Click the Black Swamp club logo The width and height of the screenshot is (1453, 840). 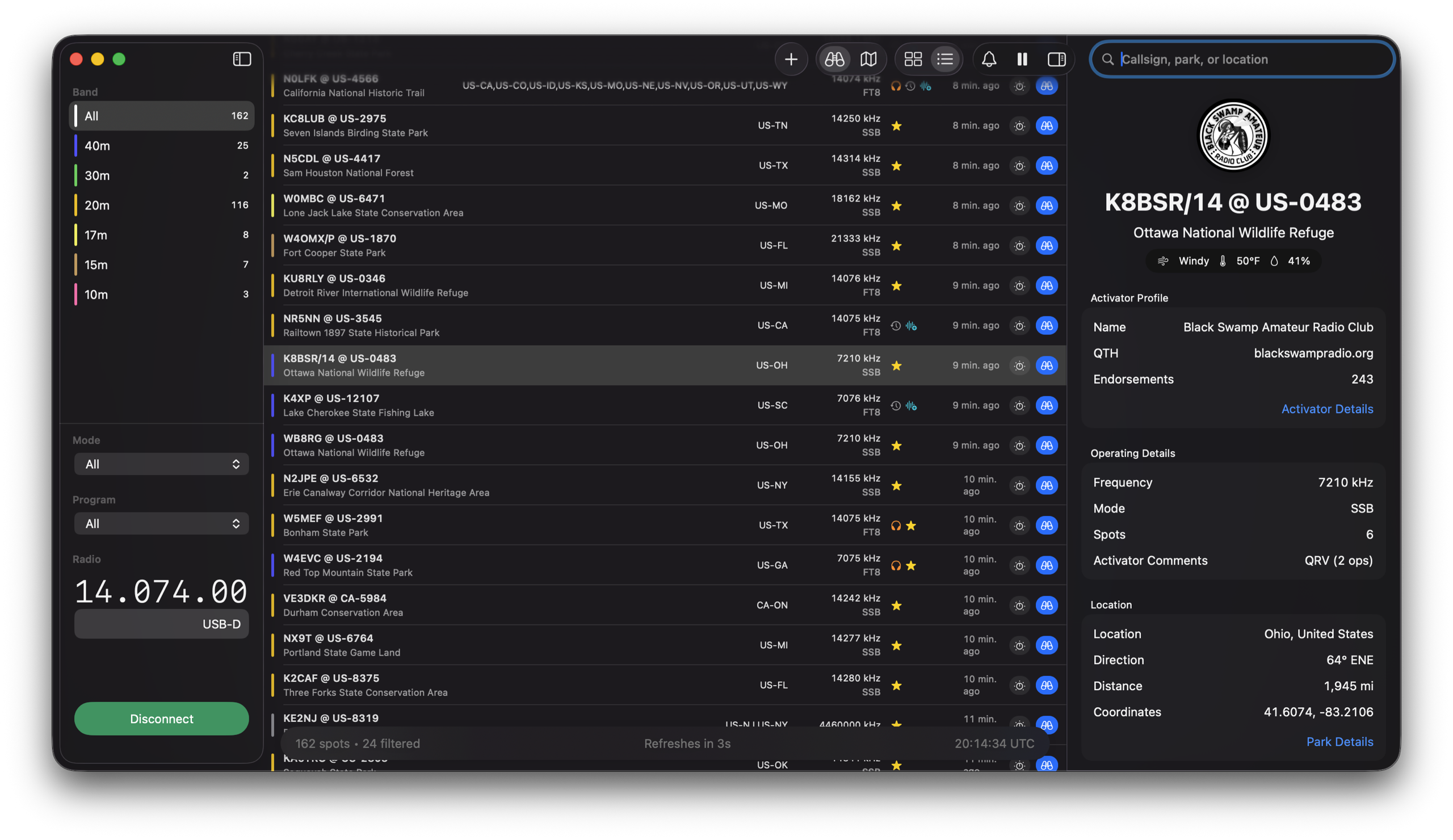(1233, 136)
